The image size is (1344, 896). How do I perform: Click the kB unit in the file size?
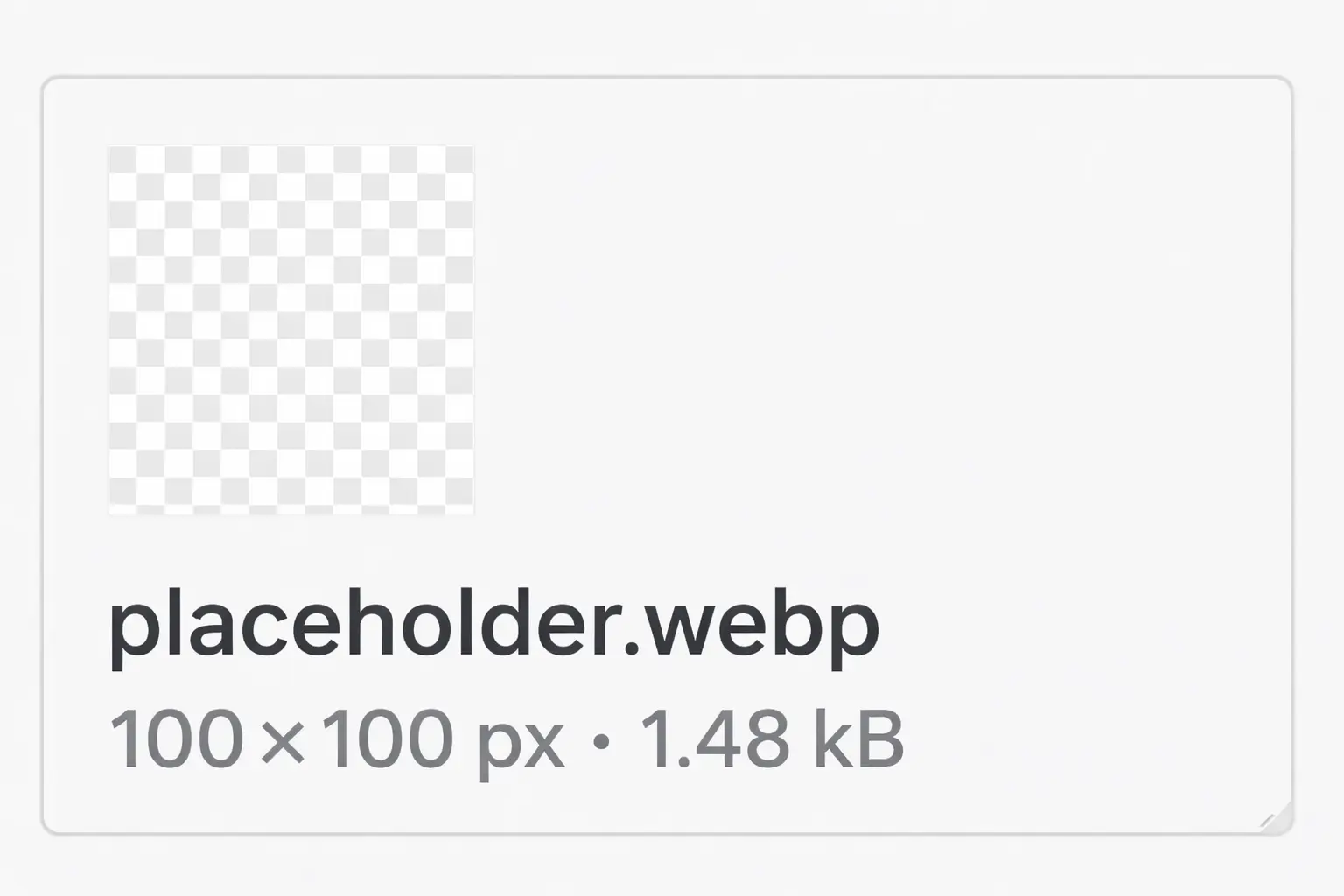pyautogui.click(x=858, y=739)
